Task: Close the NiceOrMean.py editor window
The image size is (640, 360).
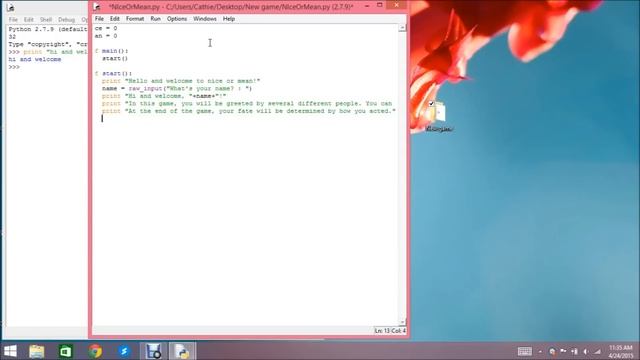Action: (396, 5)
